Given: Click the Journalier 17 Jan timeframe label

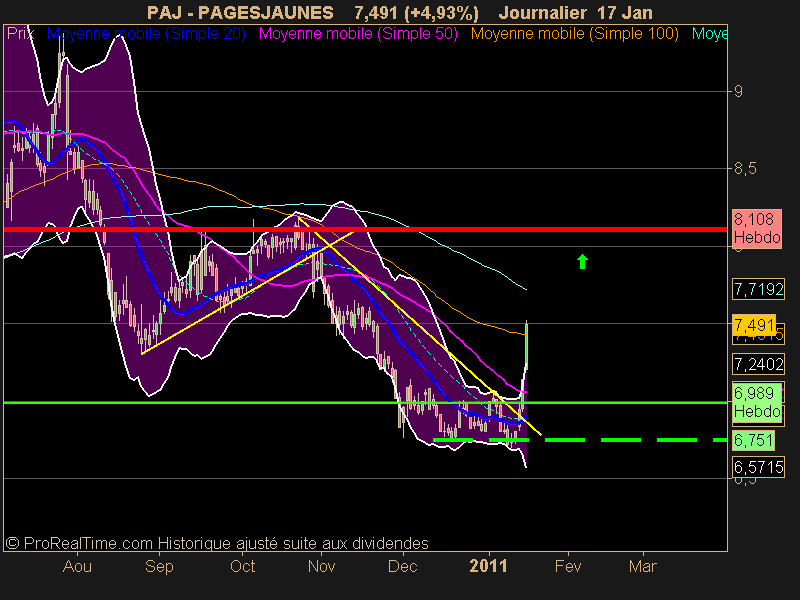Looking at the screenshot, I should [576, 12].
